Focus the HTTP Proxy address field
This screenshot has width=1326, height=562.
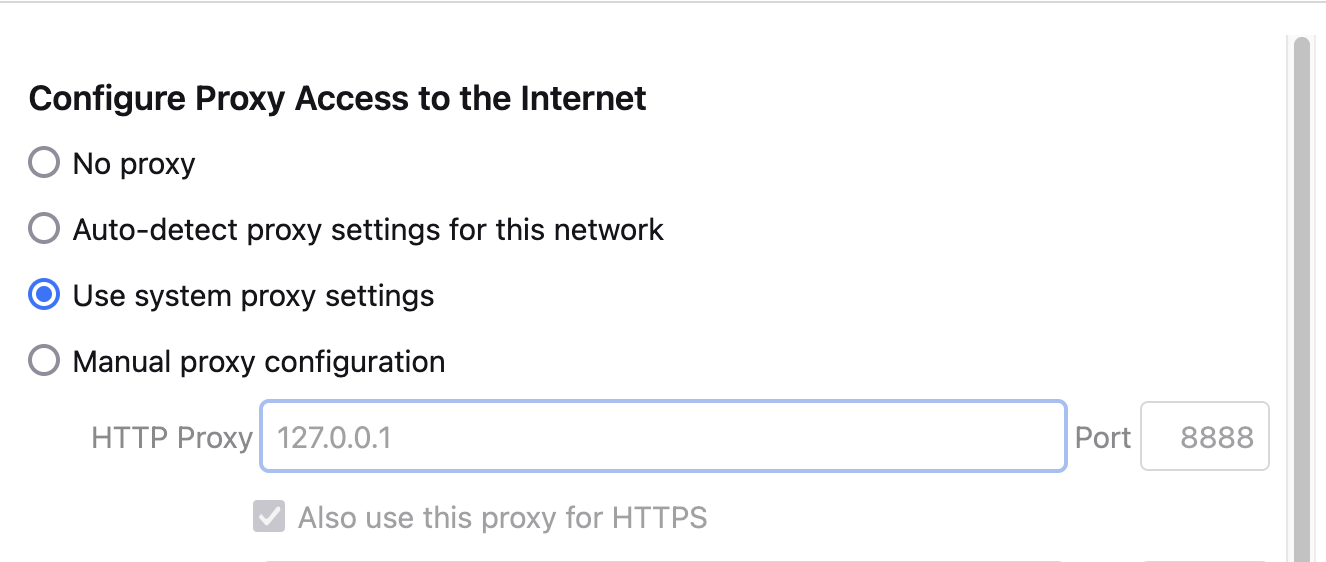pyautogui.click(x=662, y=437)
